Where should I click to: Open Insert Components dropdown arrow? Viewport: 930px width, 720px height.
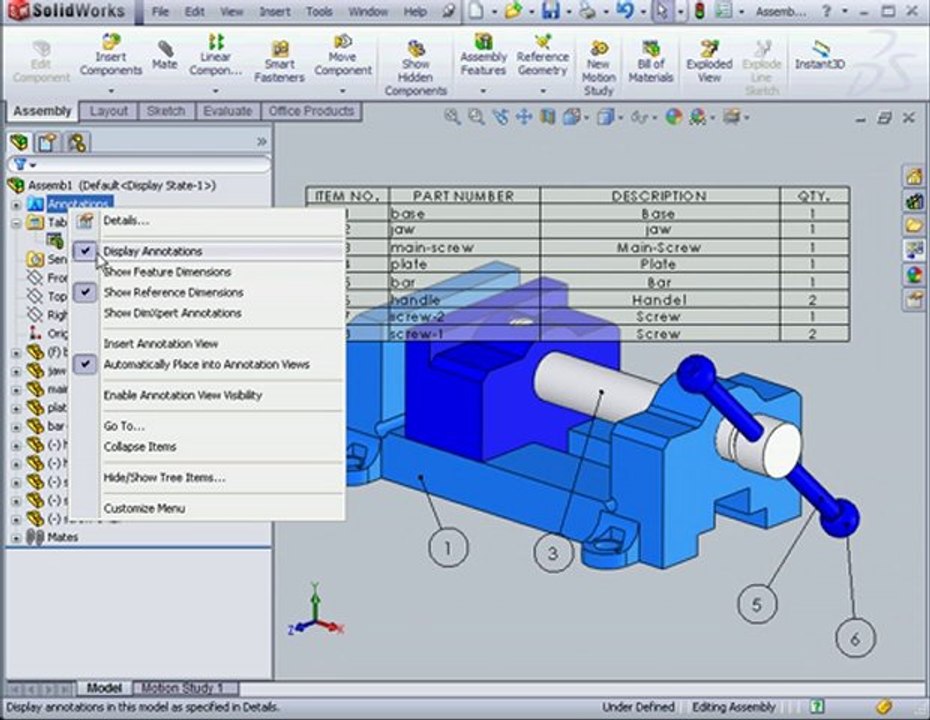click(111, 91)
